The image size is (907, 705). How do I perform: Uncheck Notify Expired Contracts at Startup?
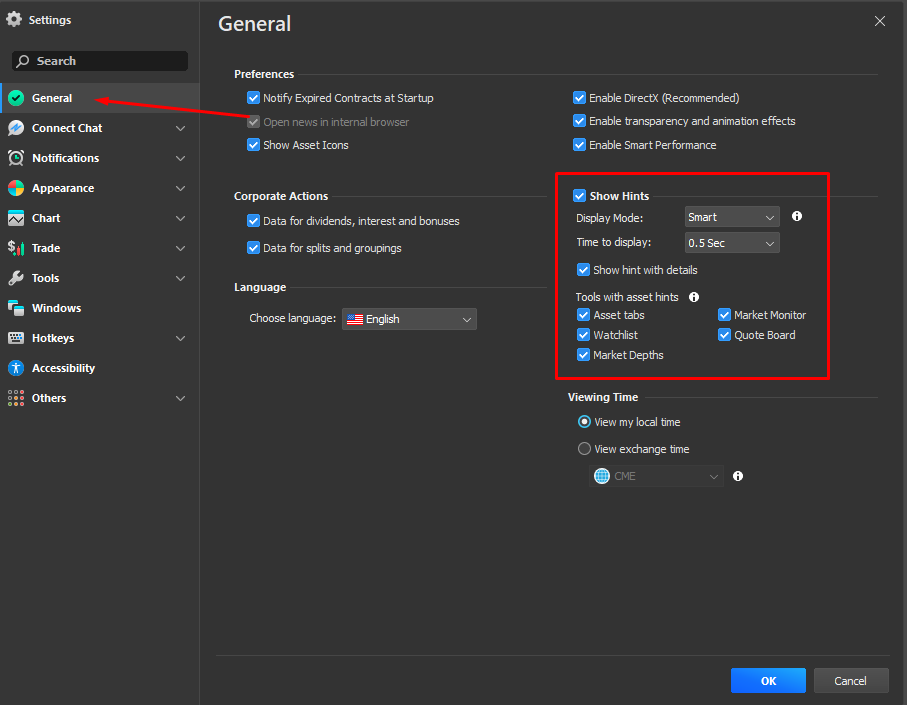(x=253, y=98)
